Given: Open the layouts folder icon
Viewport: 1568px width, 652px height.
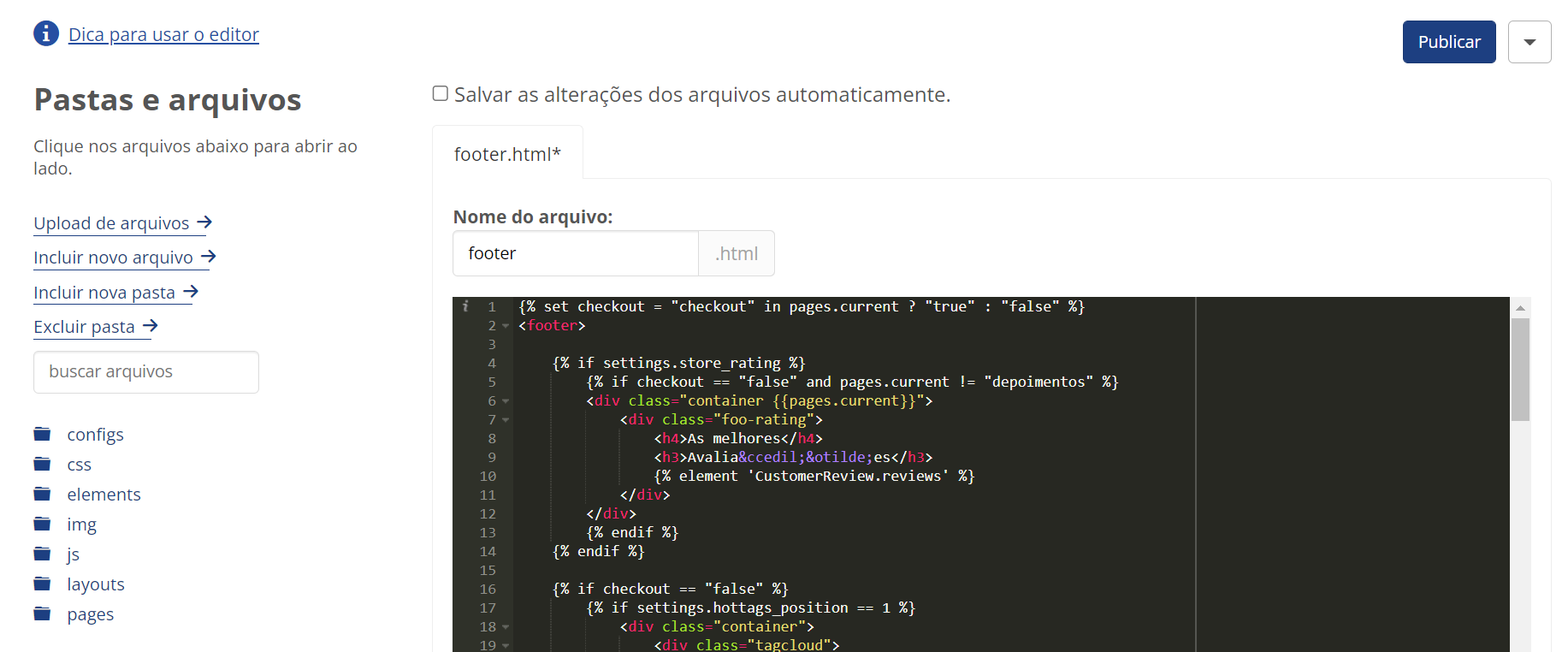Looking at the screenshot, I should click(42, 584).
